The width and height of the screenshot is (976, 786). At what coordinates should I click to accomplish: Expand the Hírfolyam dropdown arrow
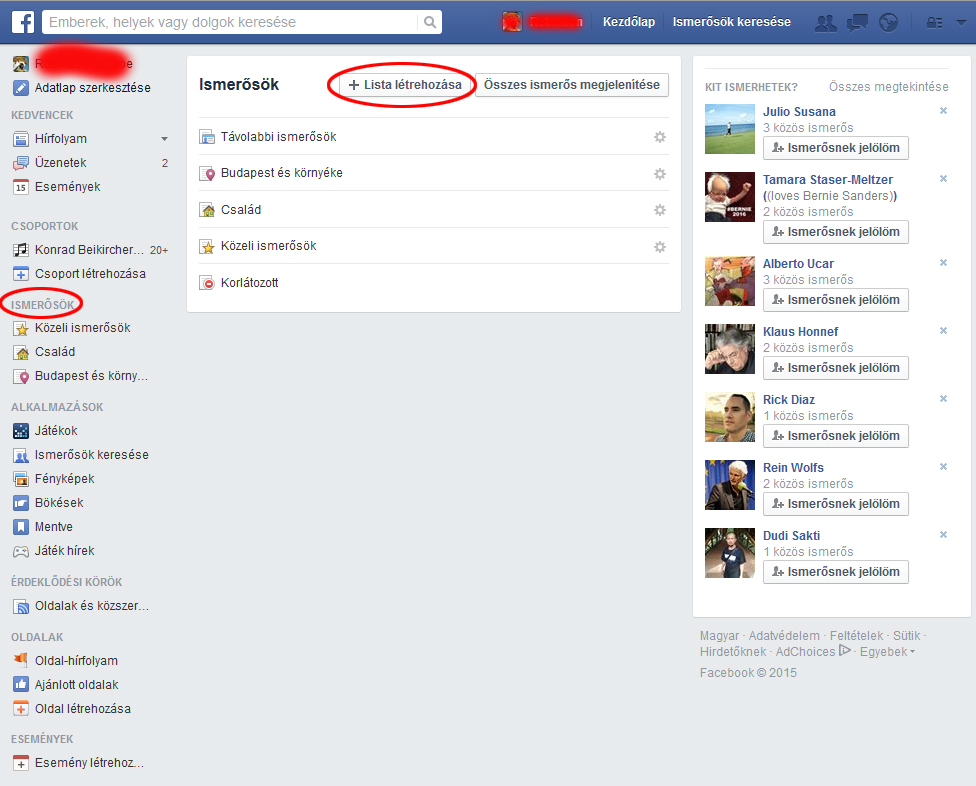164,139
